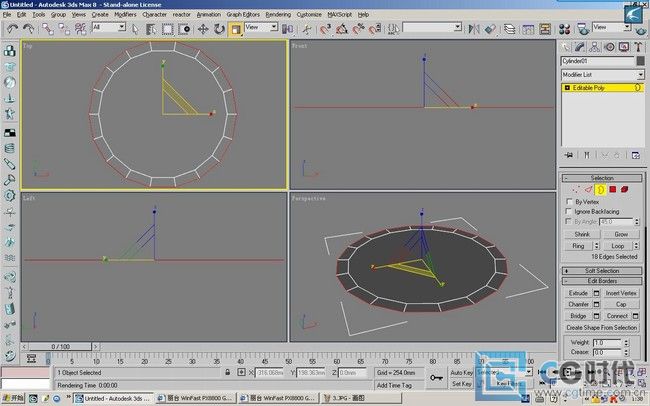The height and width of the screenshot is (406, 650).
Task: Open the Modify panel tab
Action: tap(580, 47)
